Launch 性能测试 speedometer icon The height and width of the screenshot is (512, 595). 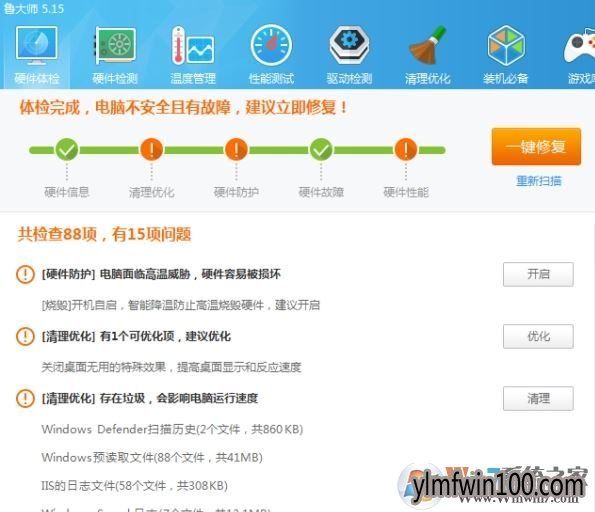coord(271,45)
